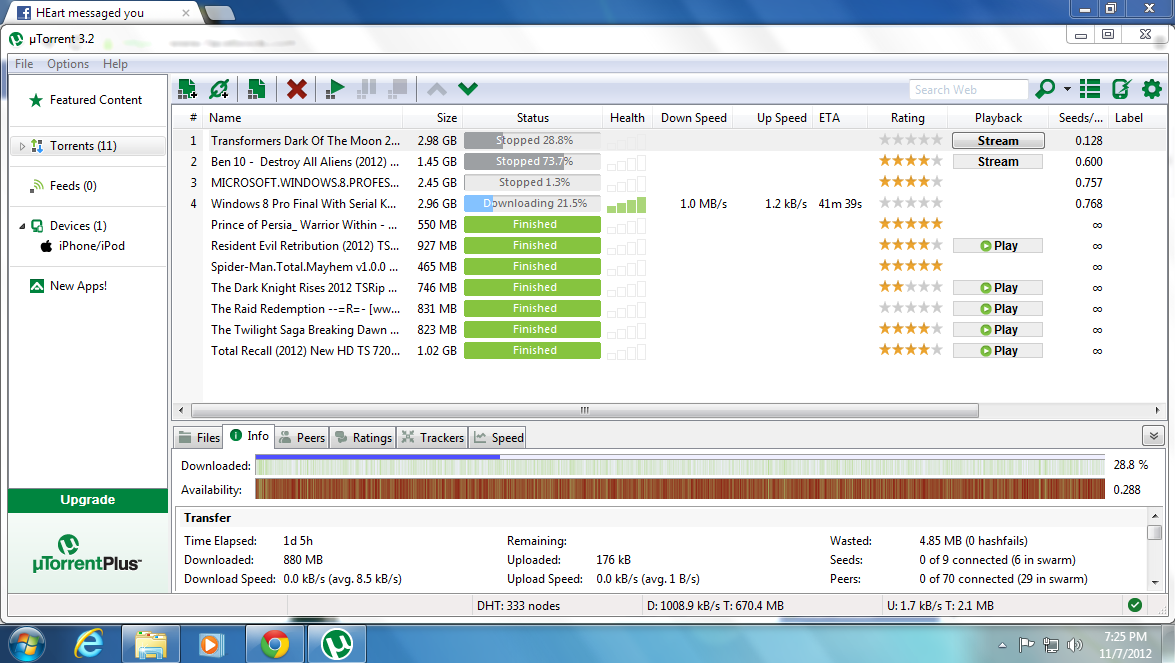Play The Twilight Saga Breaking Dawn torrent
This screenshot has width=1175, height=663.
tap(998, 330)
